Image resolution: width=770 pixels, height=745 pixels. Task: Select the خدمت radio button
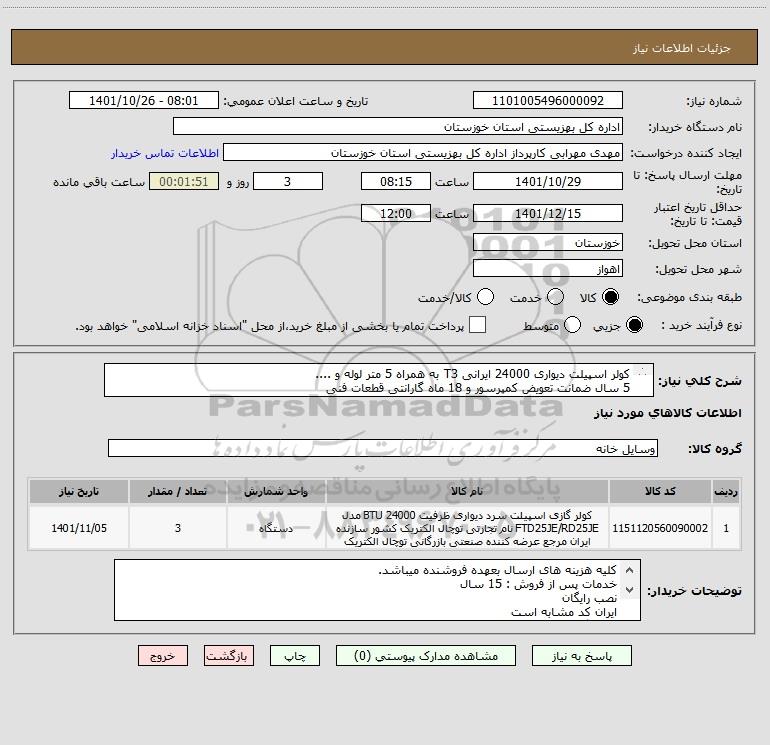tap(555, 297)
